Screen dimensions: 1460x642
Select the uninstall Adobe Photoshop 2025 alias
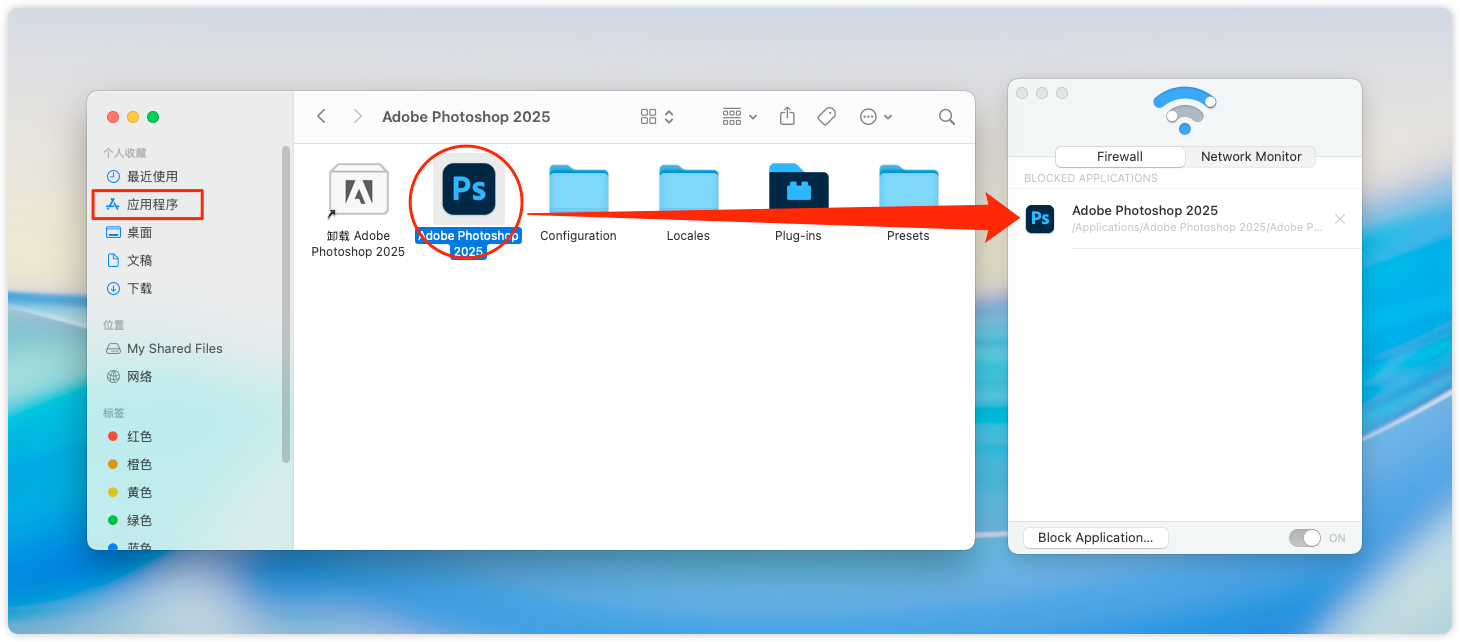(358, 190)
